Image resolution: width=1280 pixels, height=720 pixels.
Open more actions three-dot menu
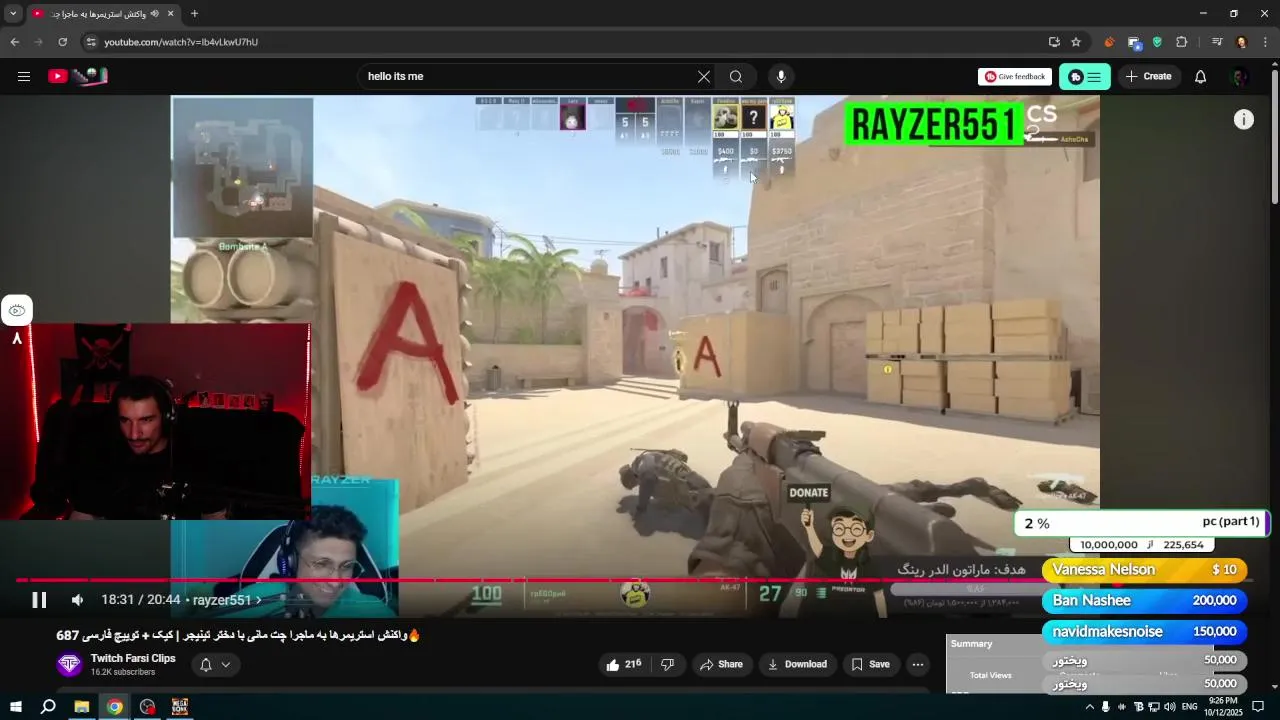coord(918,664)
